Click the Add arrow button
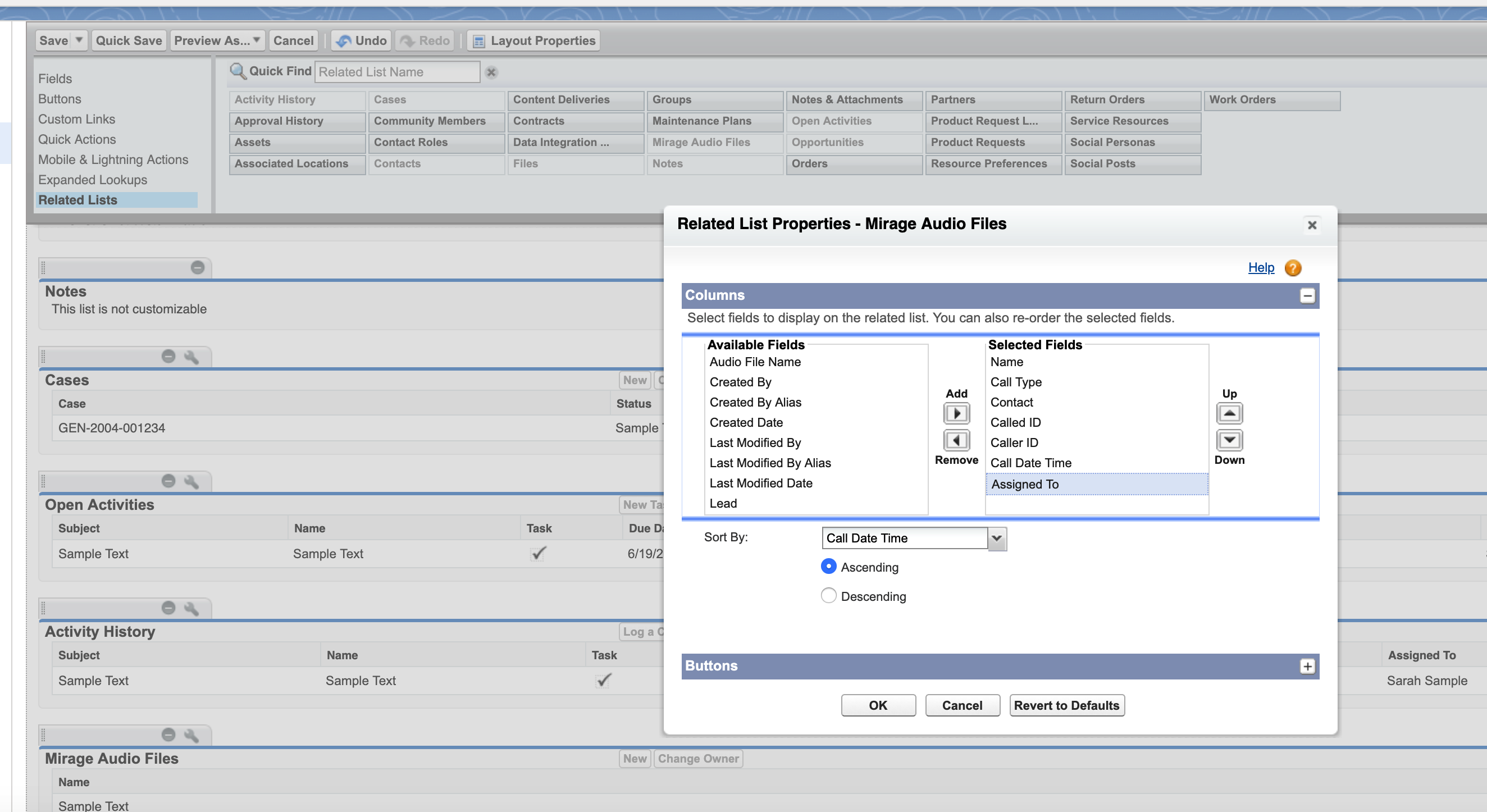Screen dimensions: 1487x812 [956, 413]
